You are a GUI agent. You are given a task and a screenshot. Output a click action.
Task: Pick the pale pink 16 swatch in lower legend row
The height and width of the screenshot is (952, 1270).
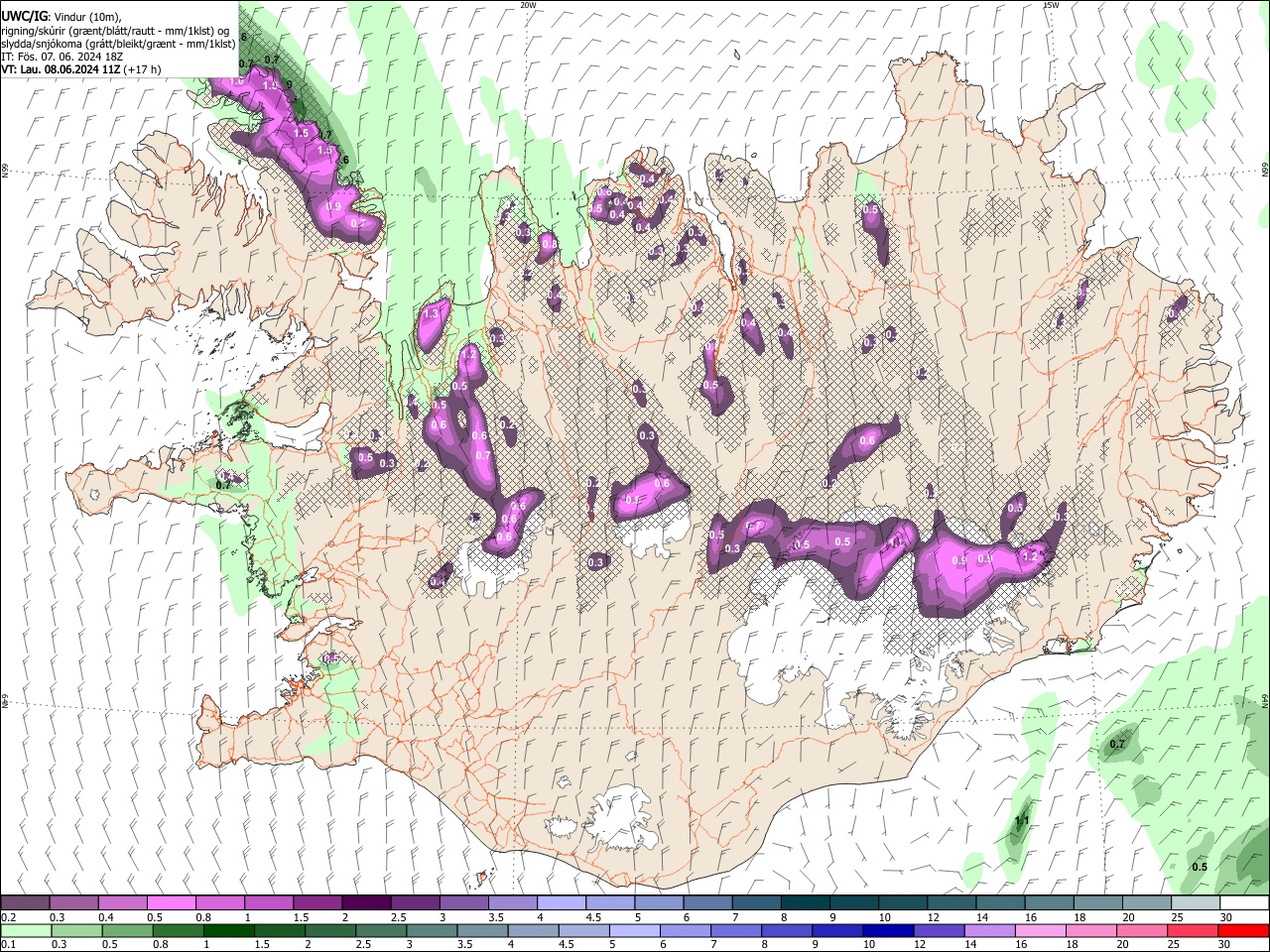(x=1040, y=930)
